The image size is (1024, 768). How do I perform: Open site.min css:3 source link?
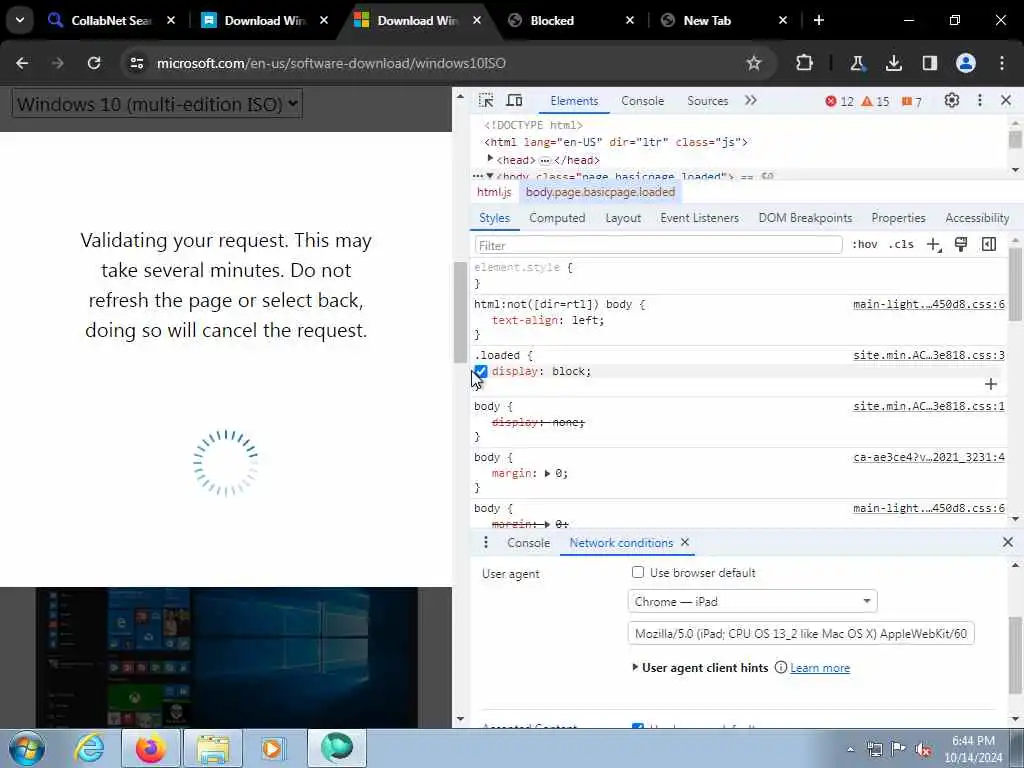coord(929,355)
